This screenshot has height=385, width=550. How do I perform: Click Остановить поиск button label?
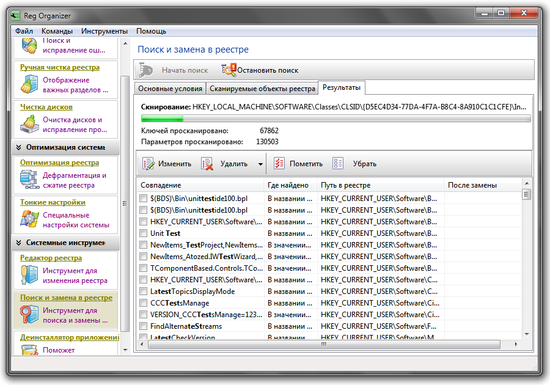coord(268,70)
